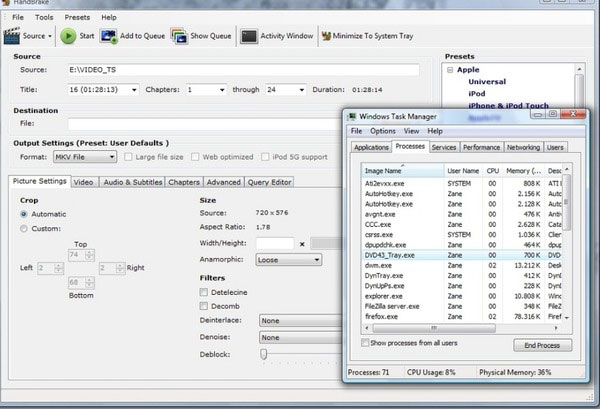600x409 pixels.
Task: Open the MKV File format dropdown
Action: (x=82, y=156)
